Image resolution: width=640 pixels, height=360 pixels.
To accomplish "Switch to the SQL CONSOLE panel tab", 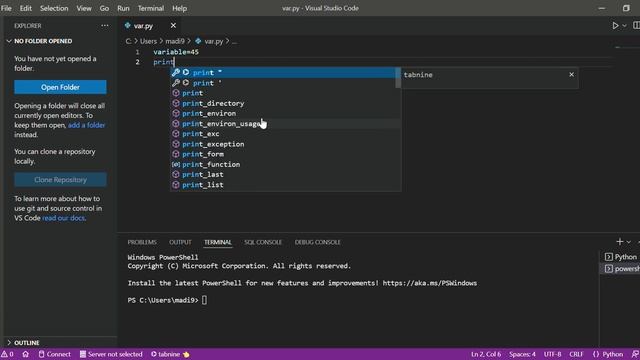I will point(263,242).
